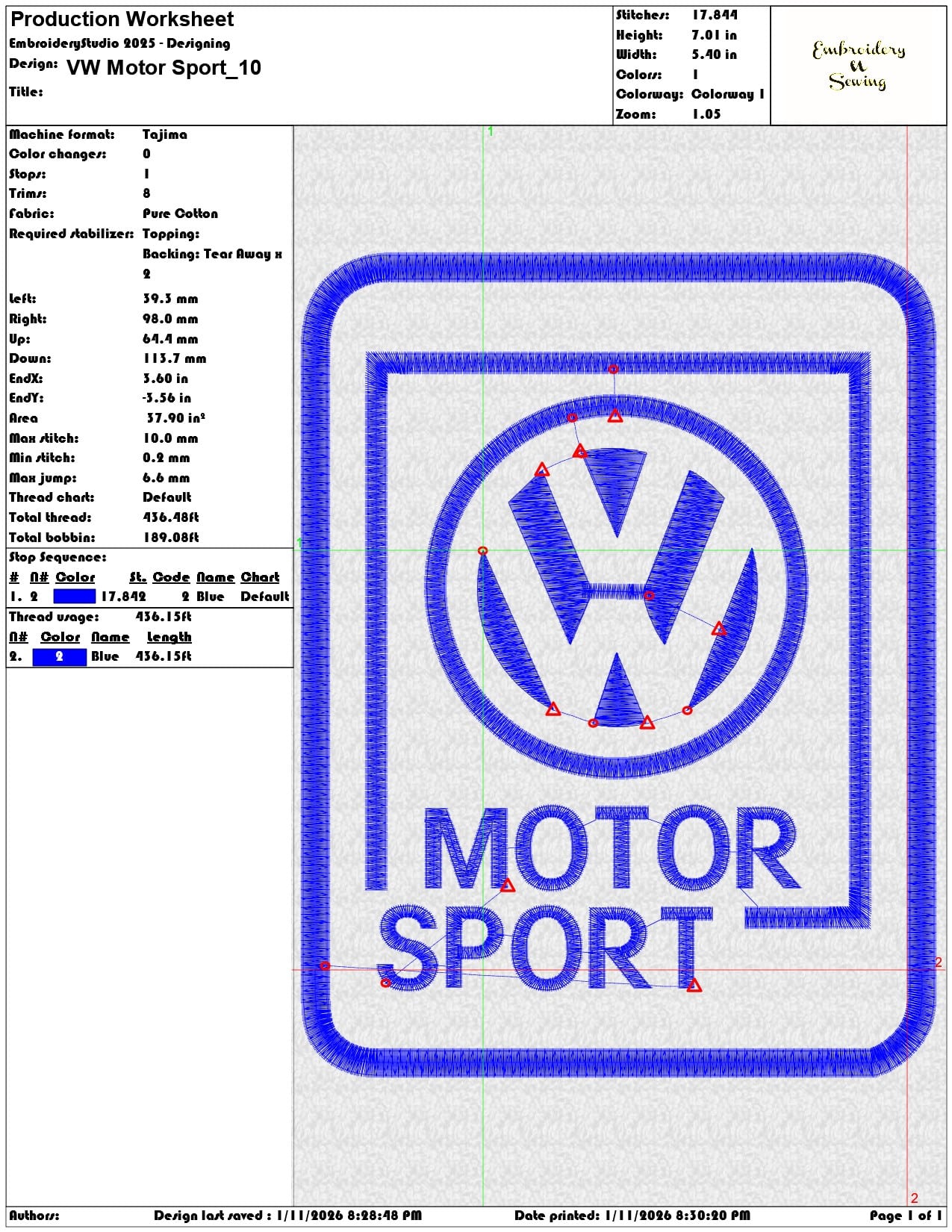Click the "Date printed" timestamp in footer
Screen dimensions: 952x1232
coord(632,1216)
